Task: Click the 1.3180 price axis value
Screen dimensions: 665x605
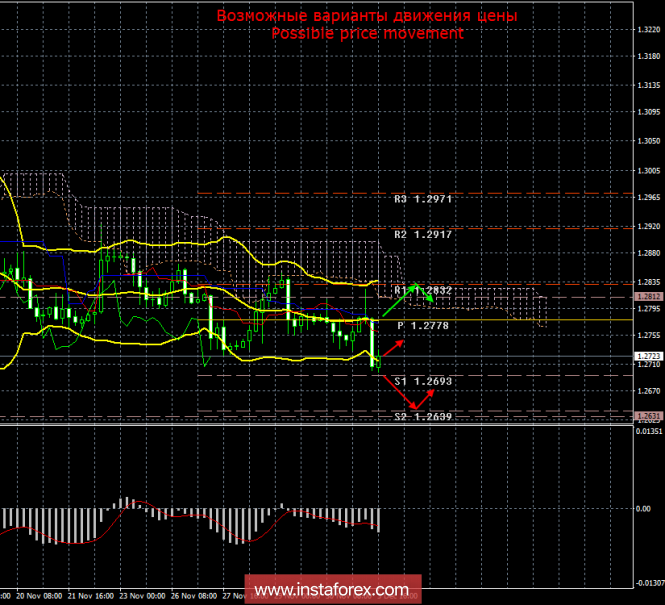Action: [649, 56]
